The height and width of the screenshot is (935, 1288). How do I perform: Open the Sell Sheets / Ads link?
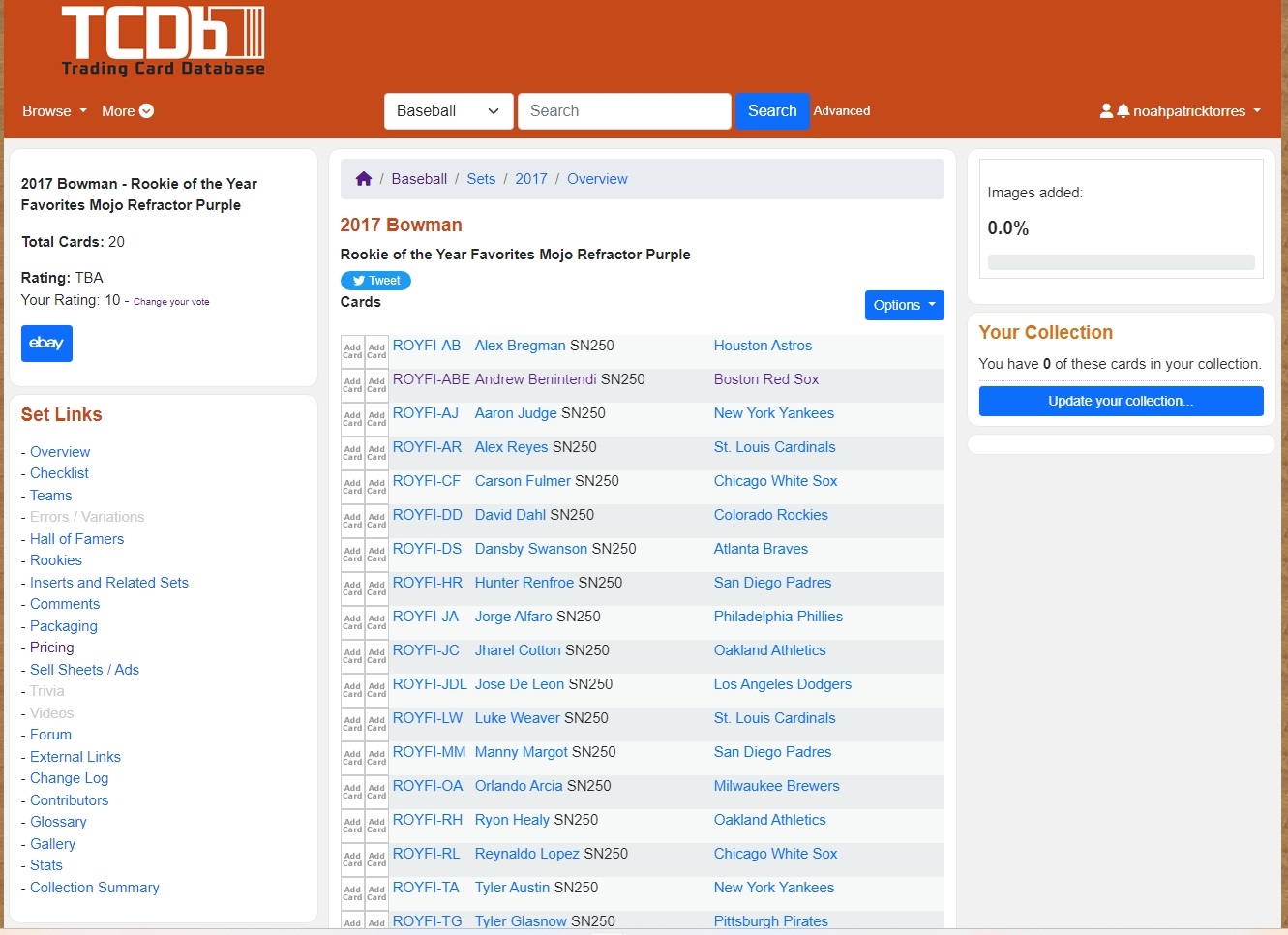pos(84,670)
